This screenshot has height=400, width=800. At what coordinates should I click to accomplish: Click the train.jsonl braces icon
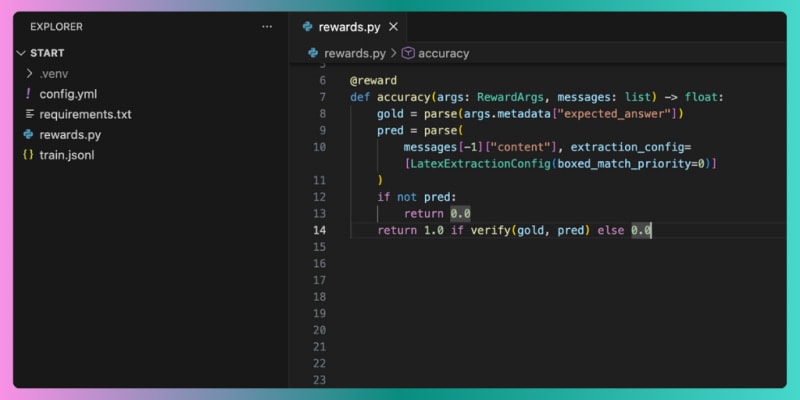[x=28, y=155]
